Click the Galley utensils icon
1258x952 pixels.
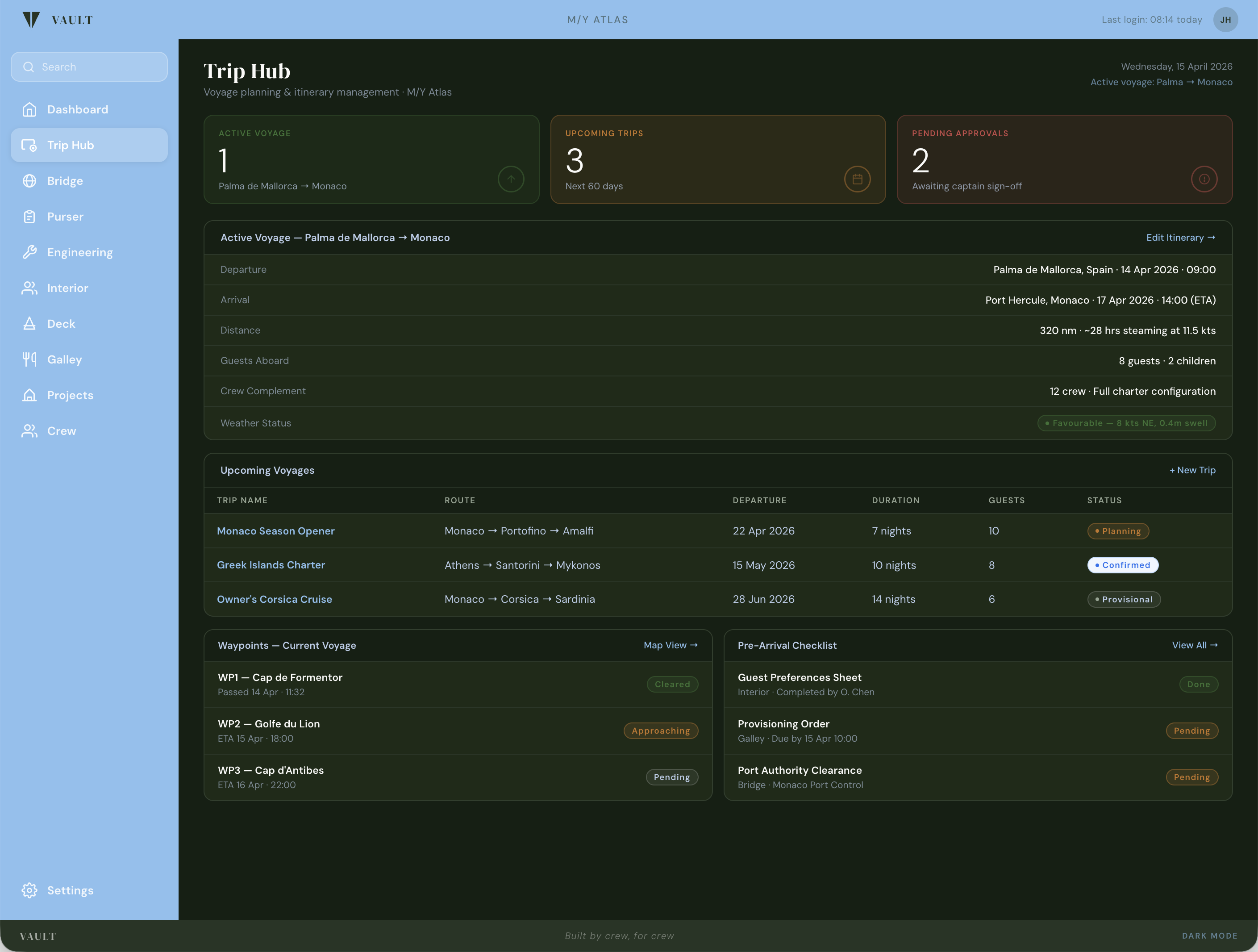[x=29, y=359]
